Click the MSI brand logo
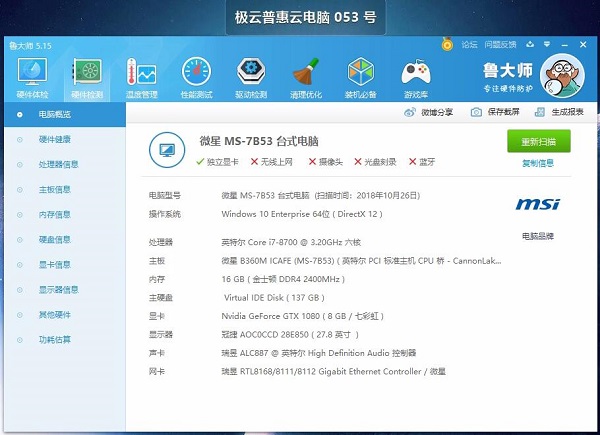 537,204
